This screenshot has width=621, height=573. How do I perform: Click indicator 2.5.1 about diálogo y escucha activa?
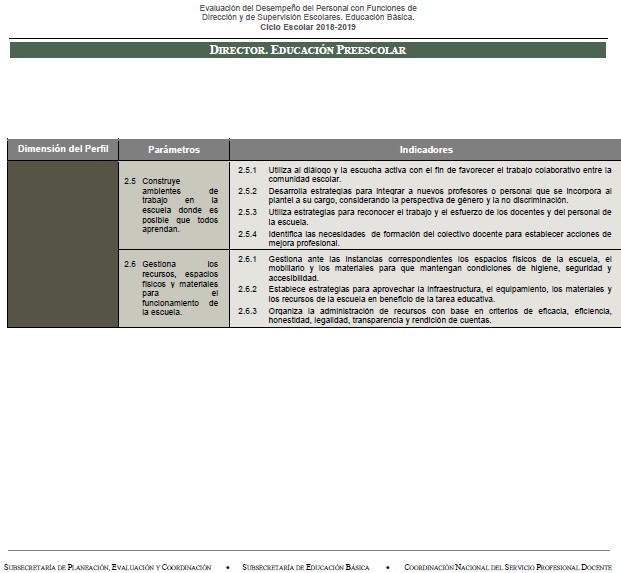point(425,175)
